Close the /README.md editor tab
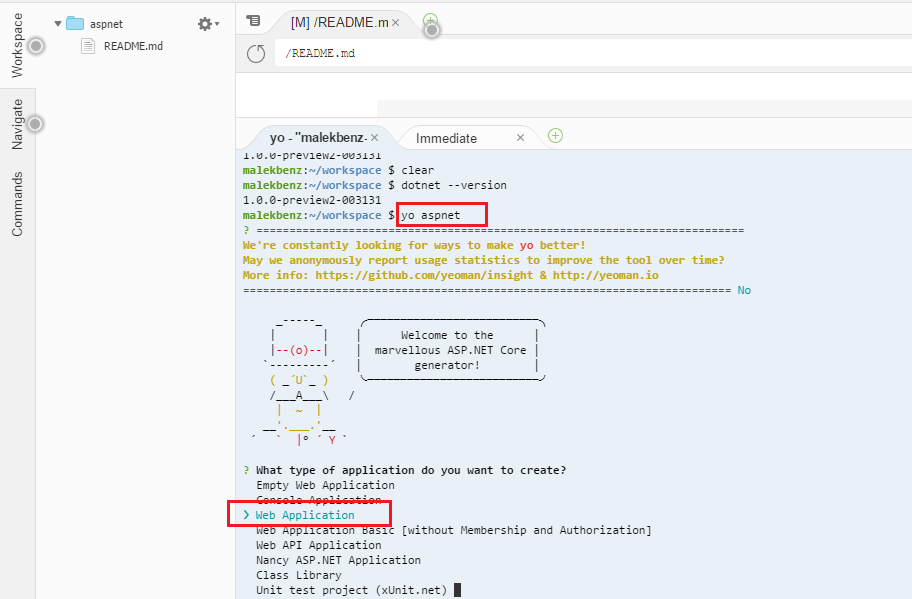Viewport: 912px width, 599px height. [x=396, y=23]
